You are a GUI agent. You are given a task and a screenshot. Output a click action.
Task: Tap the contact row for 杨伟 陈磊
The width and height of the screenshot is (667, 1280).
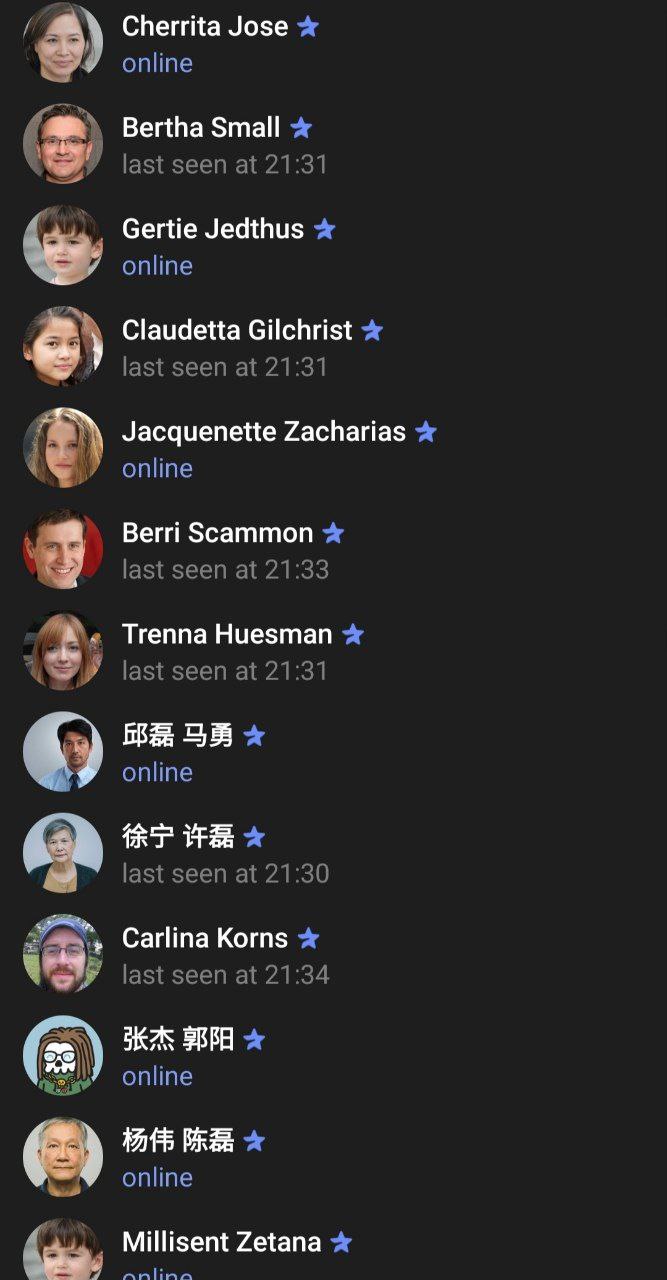tap(333, 1158)
